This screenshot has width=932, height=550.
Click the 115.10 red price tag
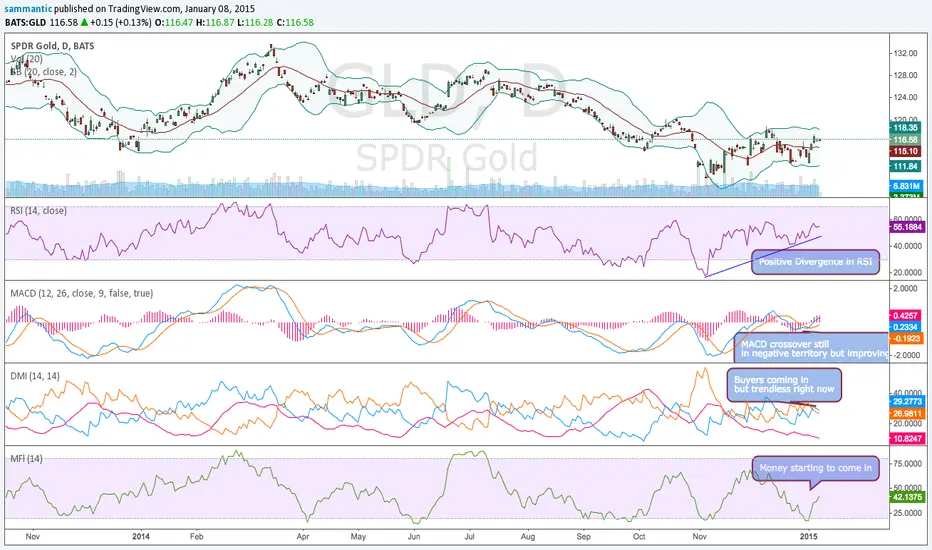pos(906,152)
